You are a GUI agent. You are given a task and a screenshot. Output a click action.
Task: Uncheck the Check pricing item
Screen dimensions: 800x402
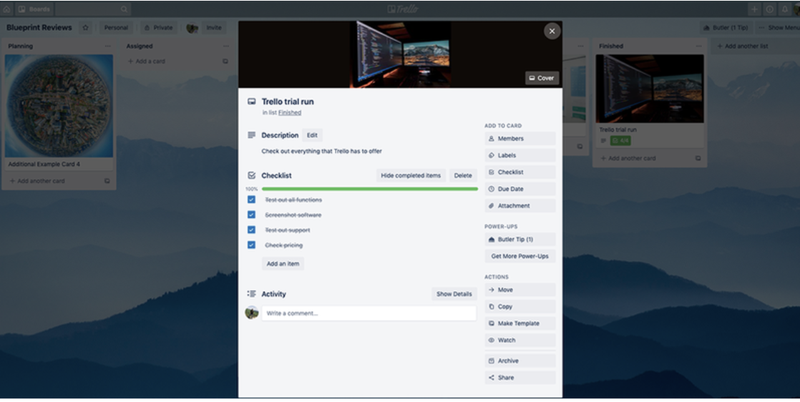click(x=252, y=245)
